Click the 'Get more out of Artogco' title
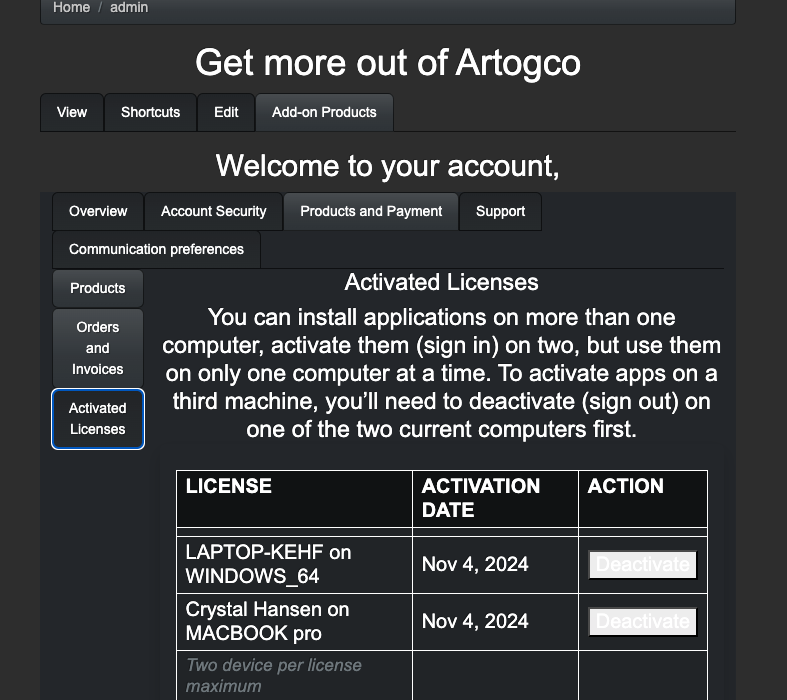787x700 pixels. click(x=388, y=63)
